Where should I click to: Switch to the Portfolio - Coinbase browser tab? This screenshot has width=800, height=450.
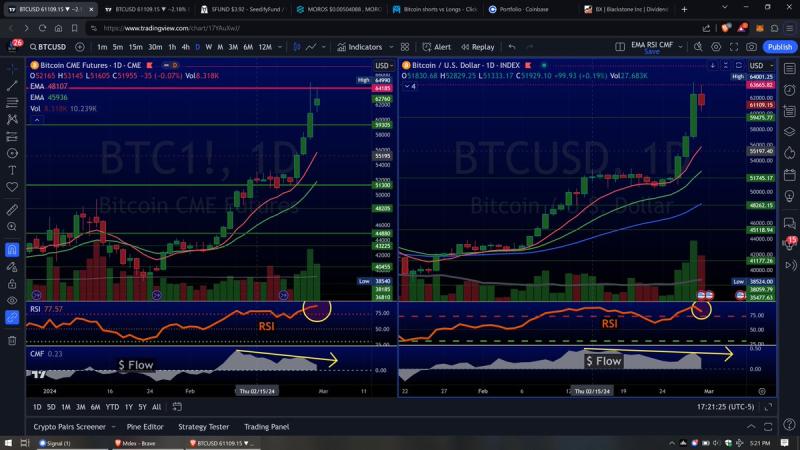coord(526,9)
